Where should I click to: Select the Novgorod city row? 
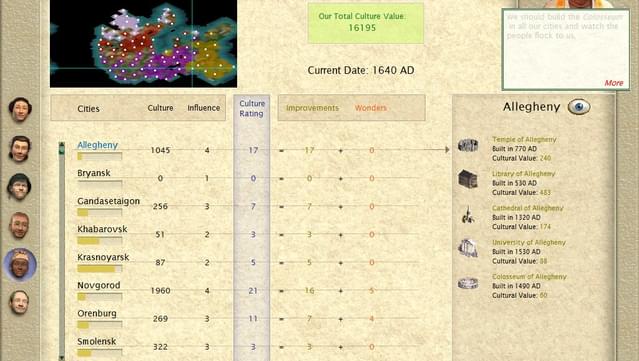coord(248,291)
